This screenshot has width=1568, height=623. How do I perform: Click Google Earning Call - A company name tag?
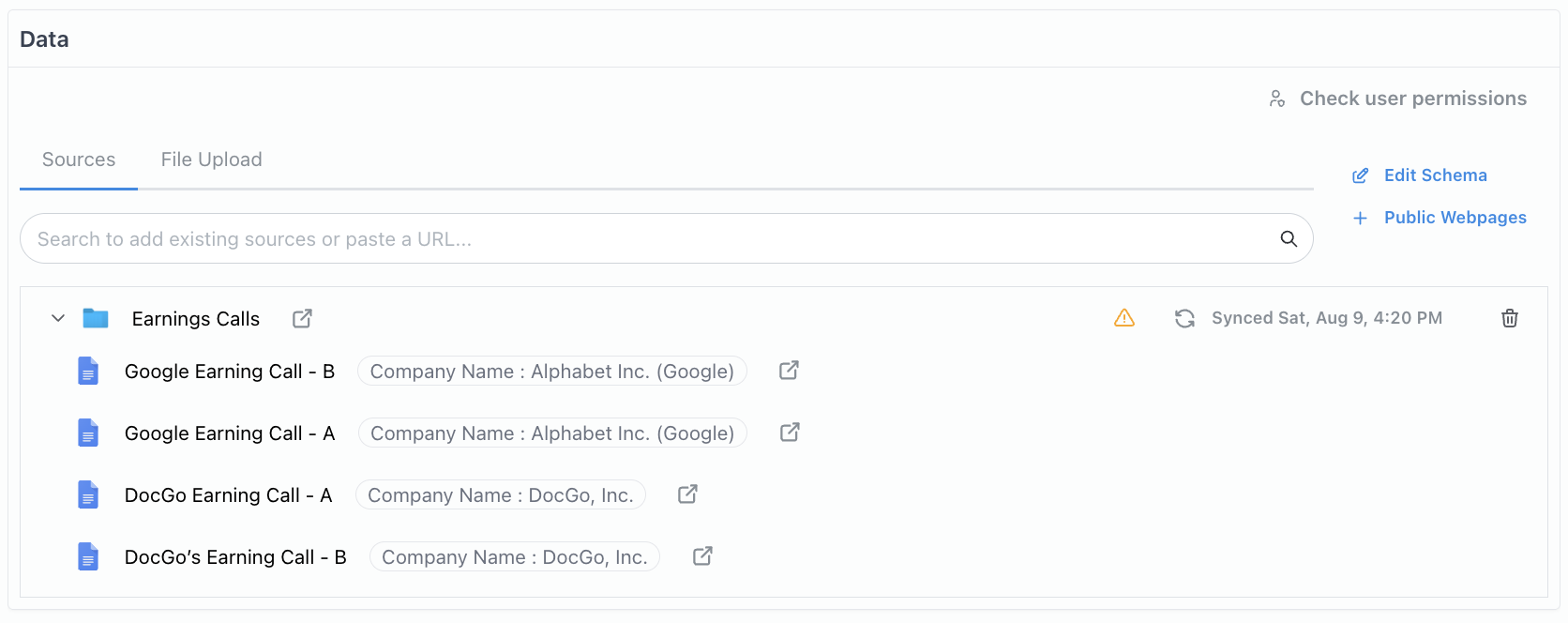[552, 433]
